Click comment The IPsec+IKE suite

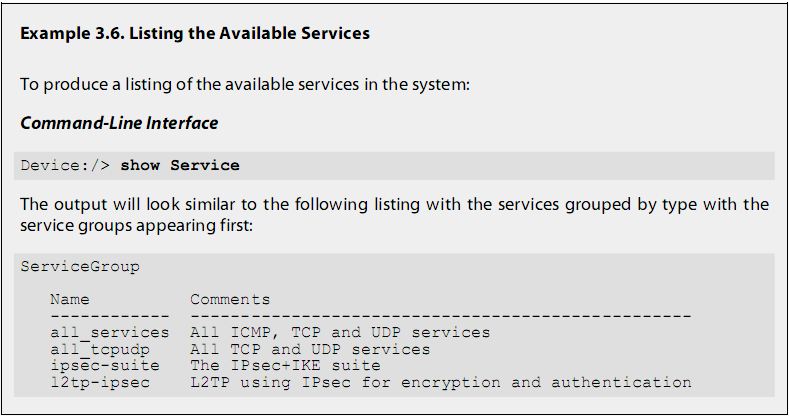[x=285, y=366]
